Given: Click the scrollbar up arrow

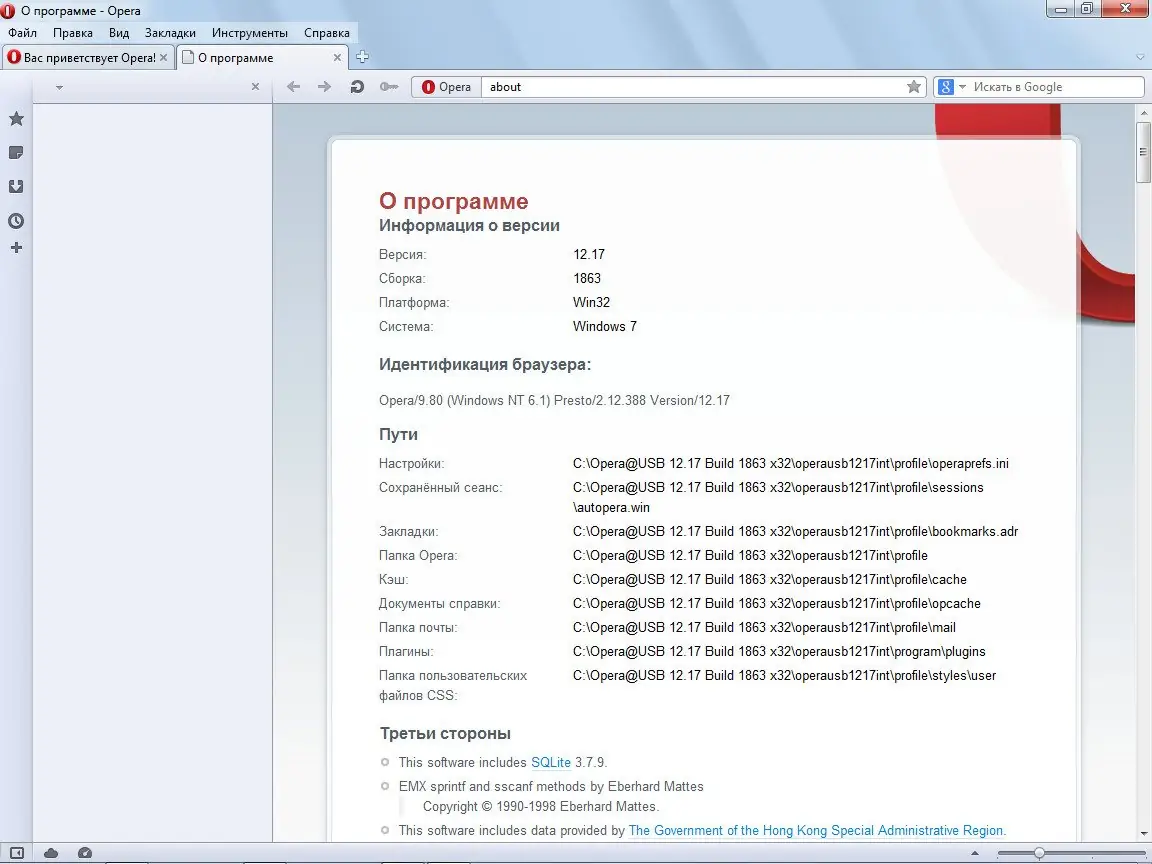Looking at the screenshot, I should click(x=1142, y=113).
